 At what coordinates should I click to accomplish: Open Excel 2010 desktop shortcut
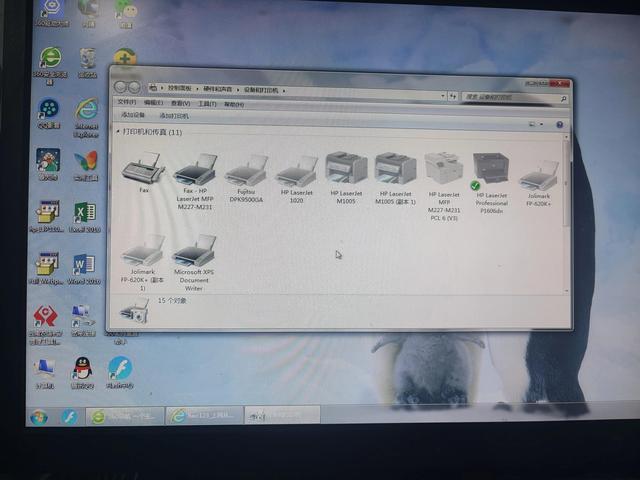click(x=84, y=217)
